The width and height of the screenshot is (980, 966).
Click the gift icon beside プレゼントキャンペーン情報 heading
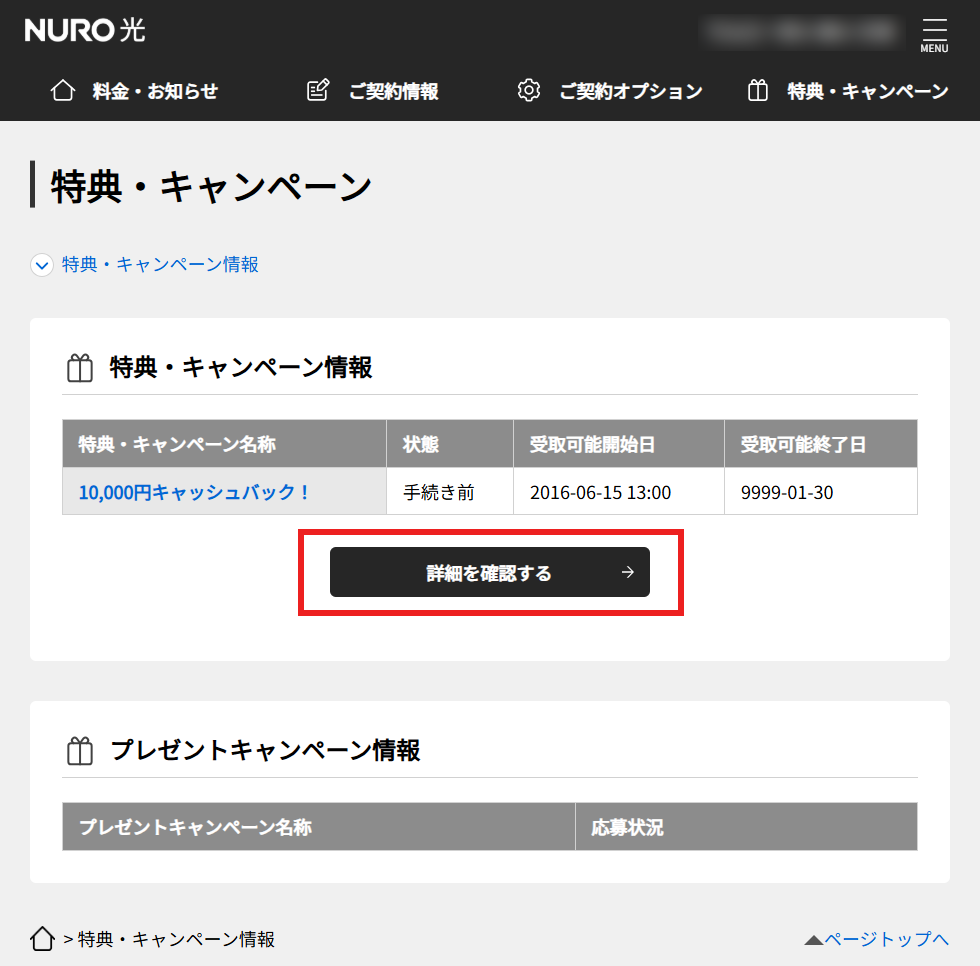(79, 750)
